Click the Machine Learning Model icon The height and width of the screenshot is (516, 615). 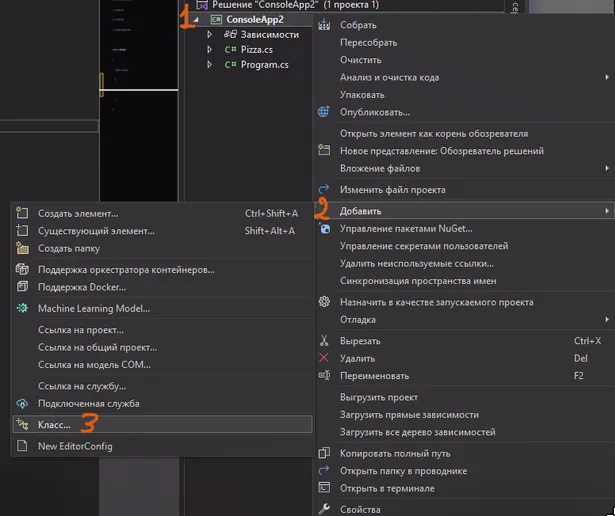(x=22, y=308)
